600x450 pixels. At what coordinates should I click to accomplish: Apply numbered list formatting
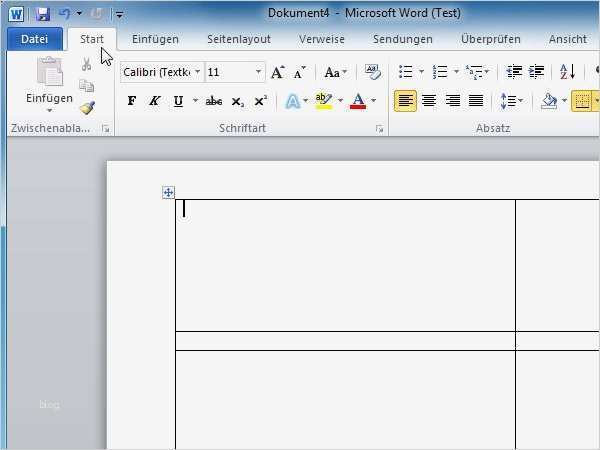point(440,72)
